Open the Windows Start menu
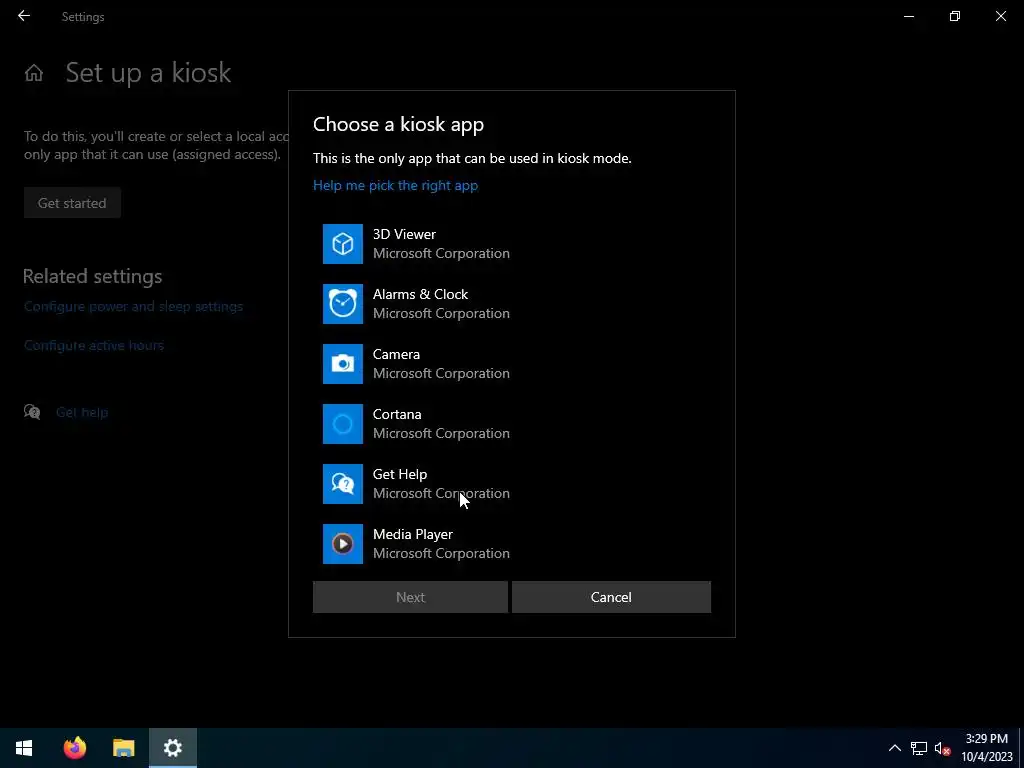Image resolution: width=1024 pixels, height=768 pixels. tap(24, 748)
